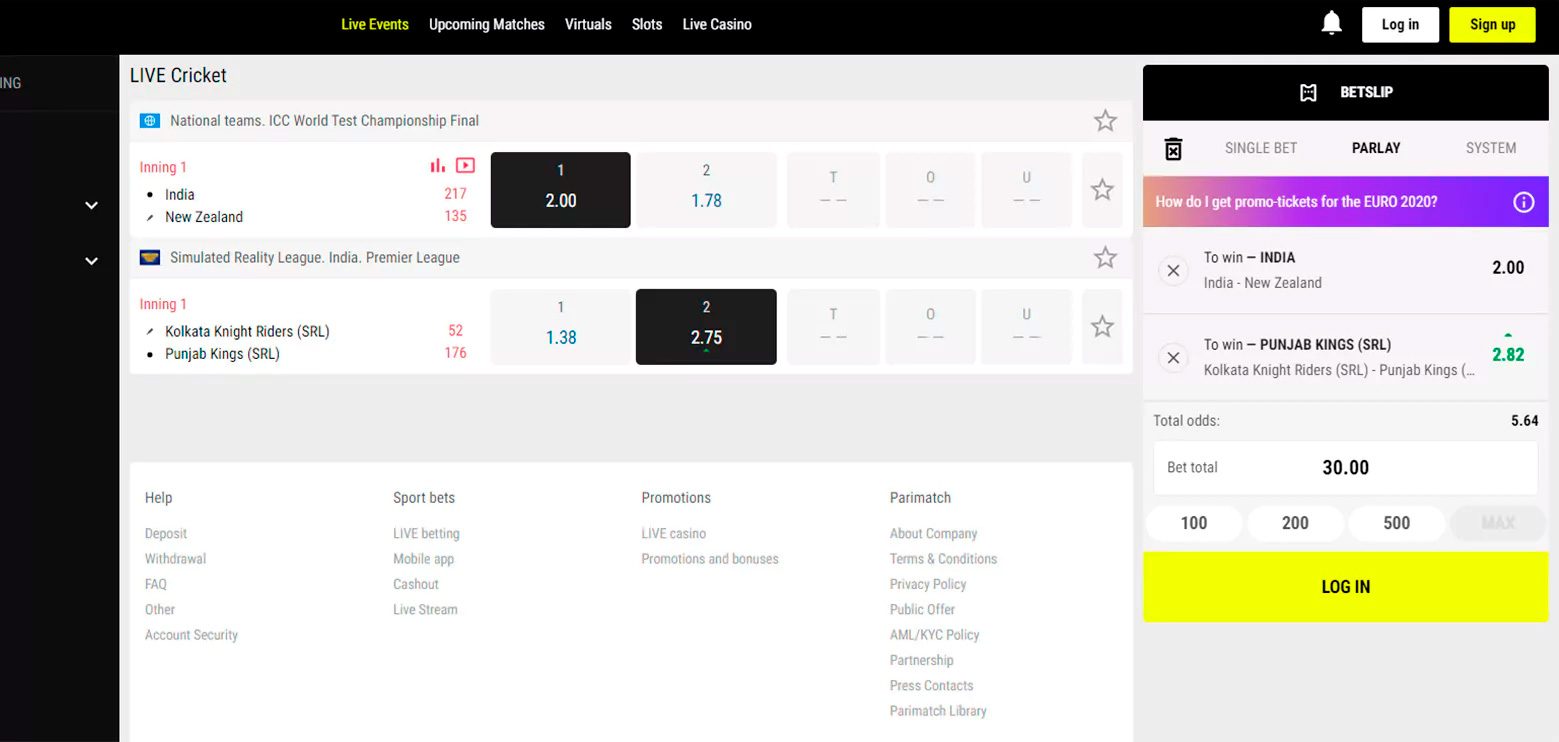Click the MAX bet button
This screenshot has width=1559, height=742.
click(1498, 523)
